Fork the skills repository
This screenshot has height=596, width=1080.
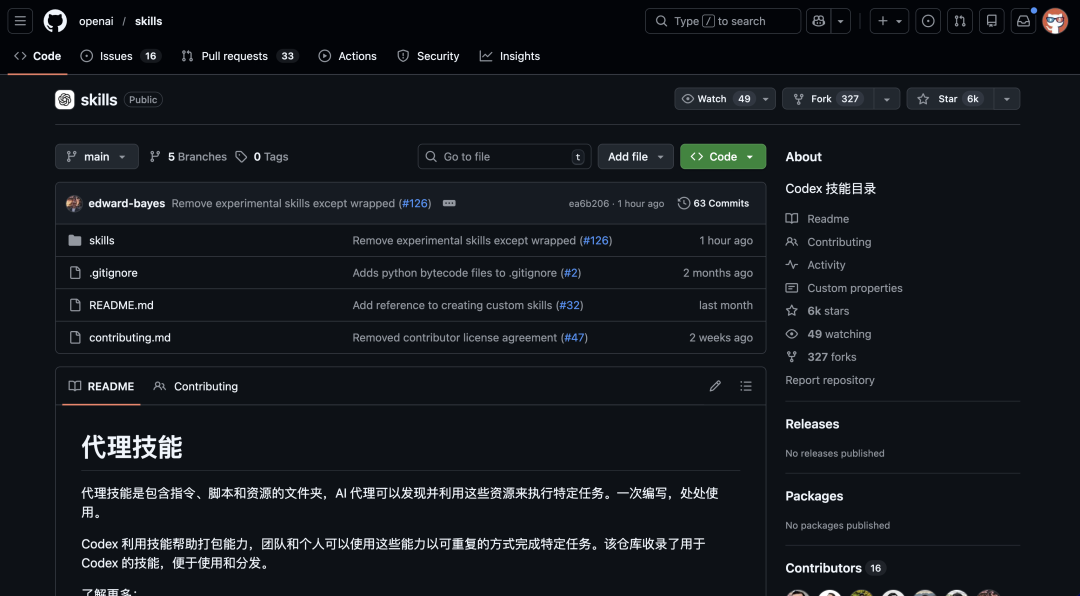(827, 99)
